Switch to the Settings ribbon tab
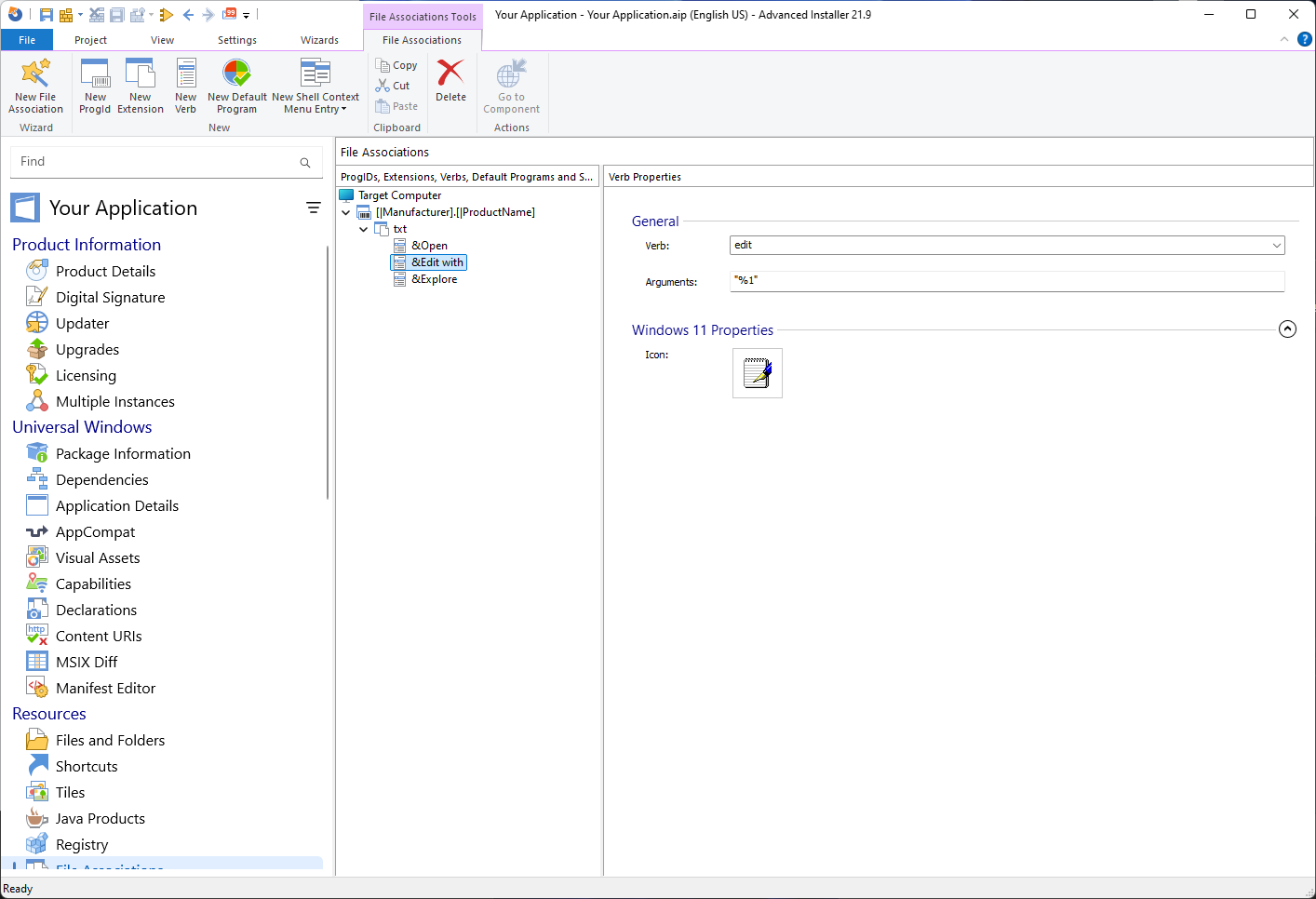 click(237, 40)
